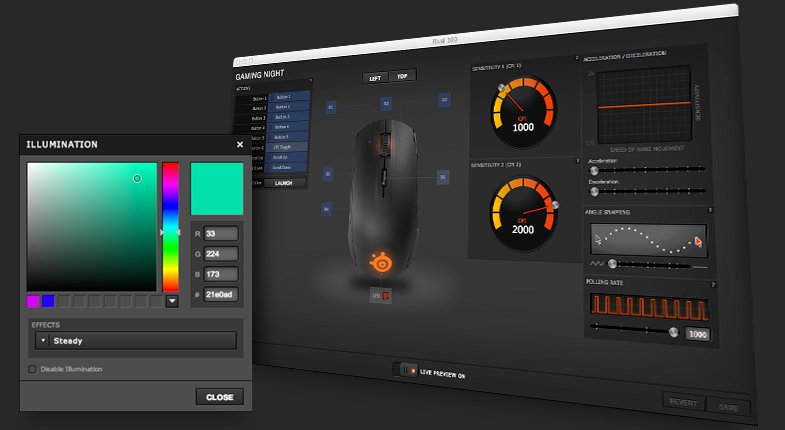
Task: Open help icon for Polling Rate panel
Action: pyautogui.click(x=713, y=285)
